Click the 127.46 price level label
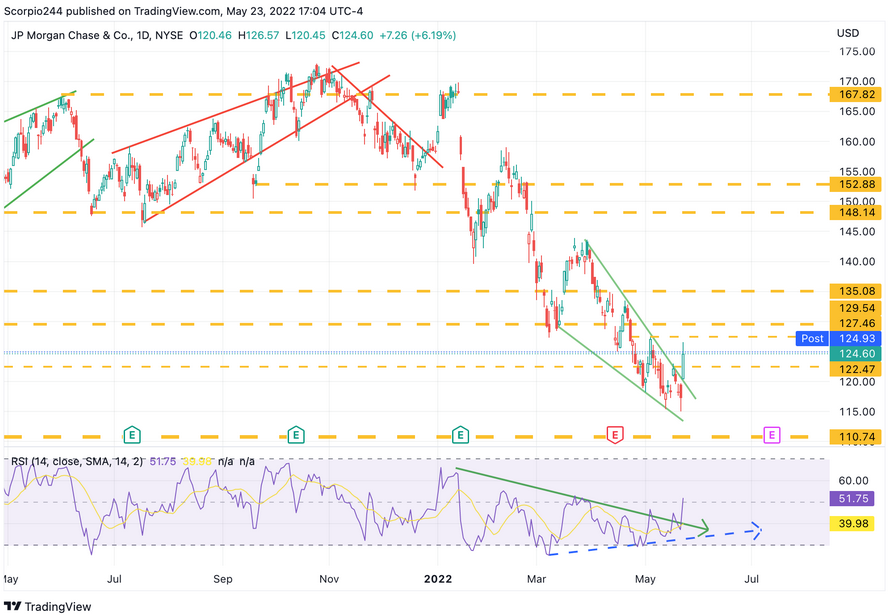 (855, 323)
